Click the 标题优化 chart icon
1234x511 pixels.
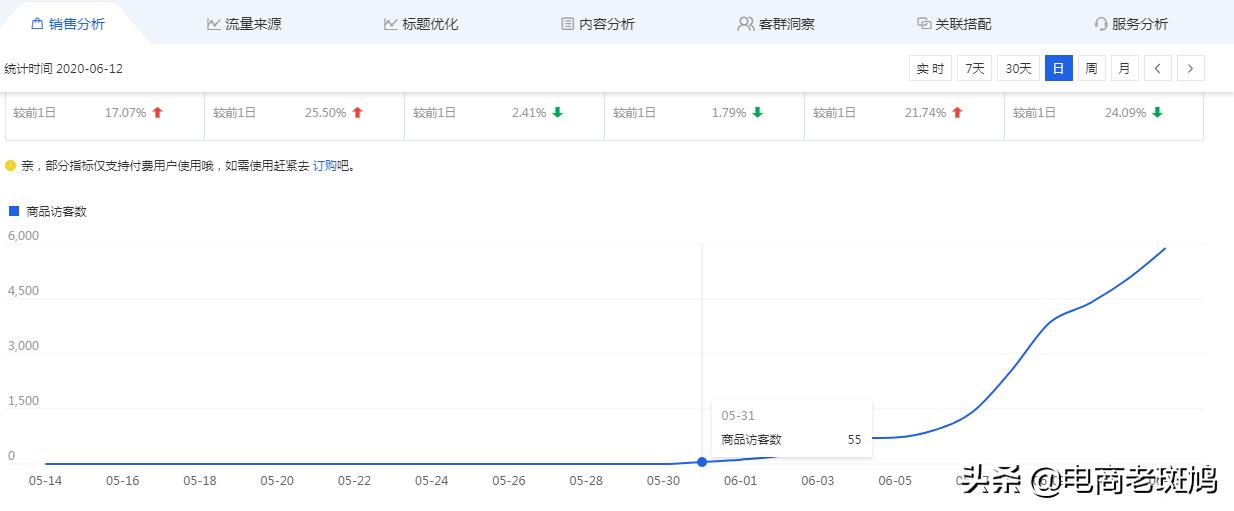point(390,23)
